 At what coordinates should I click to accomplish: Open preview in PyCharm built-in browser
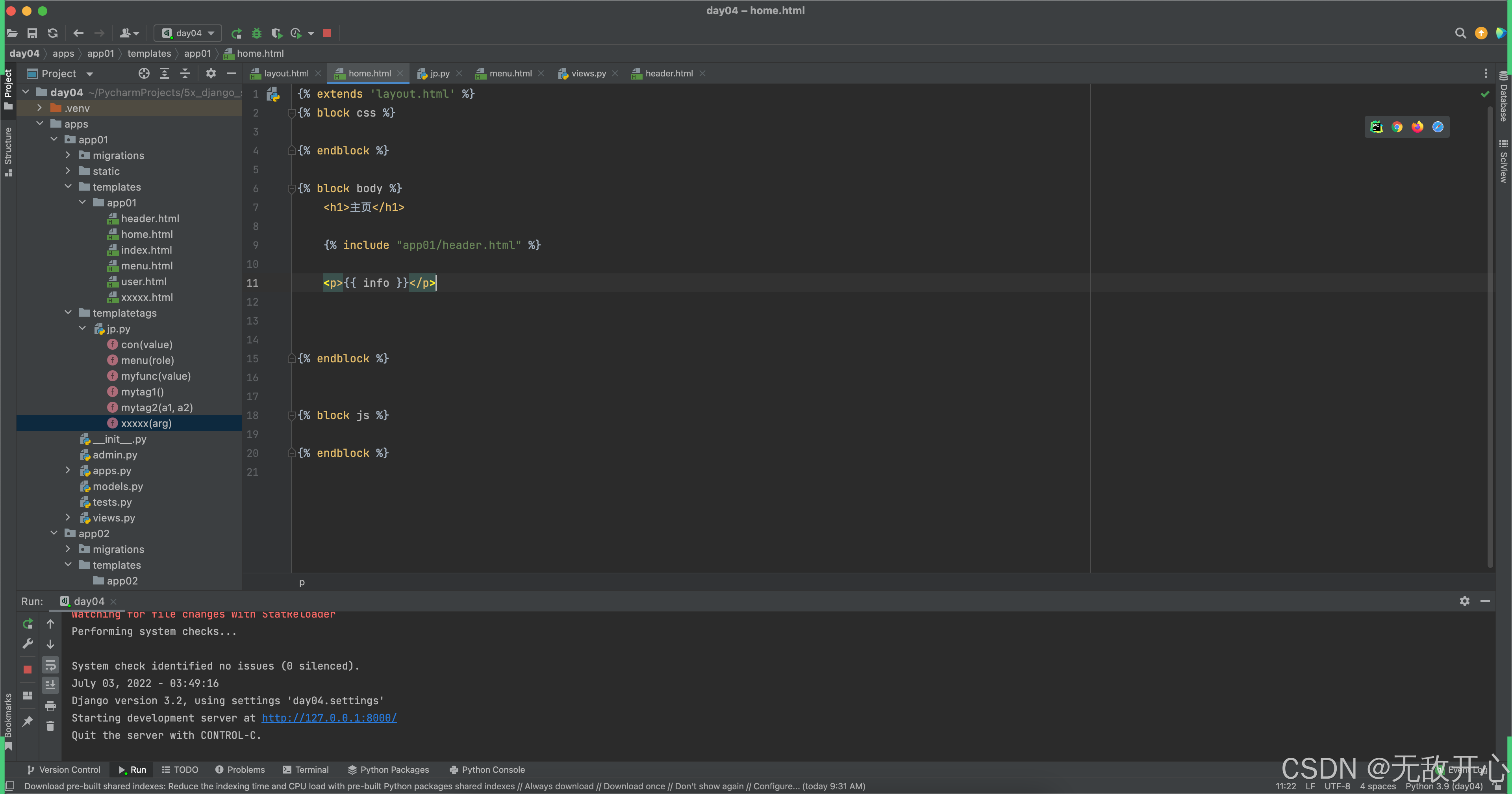1377,127
